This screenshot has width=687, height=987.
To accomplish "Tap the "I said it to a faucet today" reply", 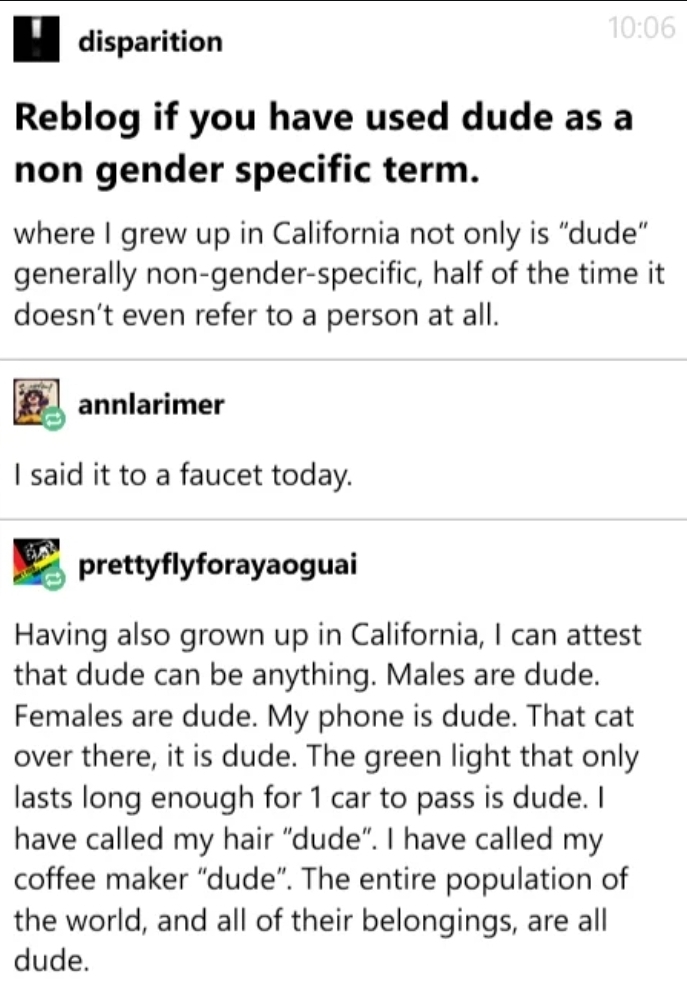I will pyautogui.click(x=182, y=476).
